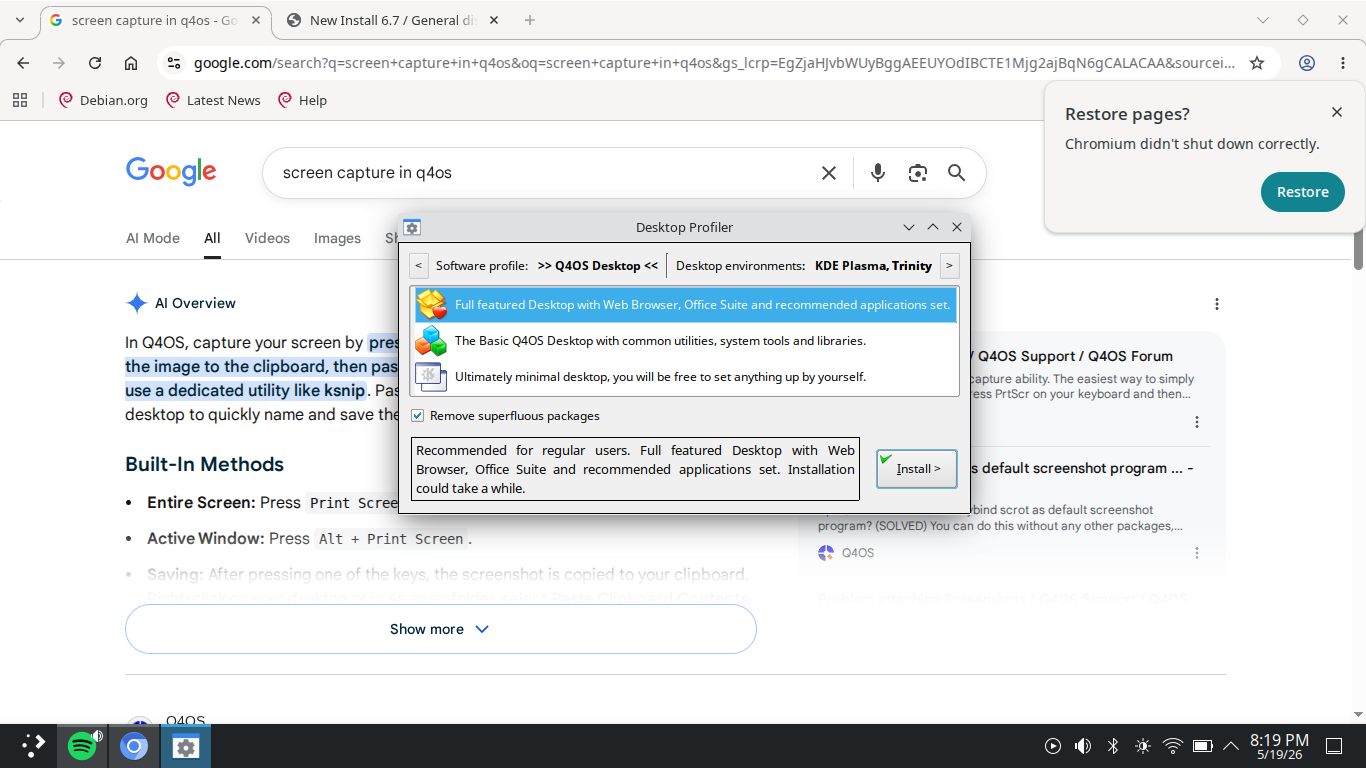The image size is (1366, 768).
Task: Open Bluetooth tray icon
Action: point(1113,746)
